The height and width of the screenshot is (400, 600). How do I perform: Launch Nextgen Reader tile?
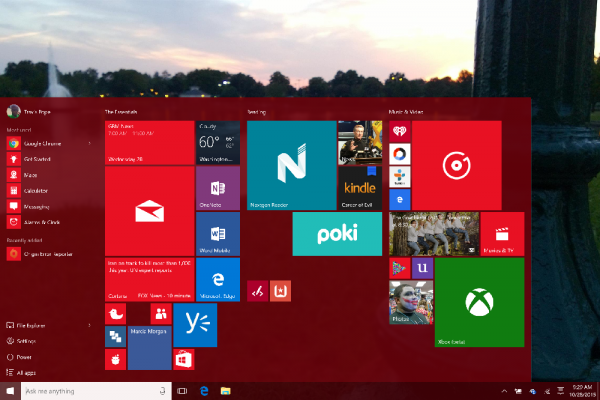tap(292, 165)
